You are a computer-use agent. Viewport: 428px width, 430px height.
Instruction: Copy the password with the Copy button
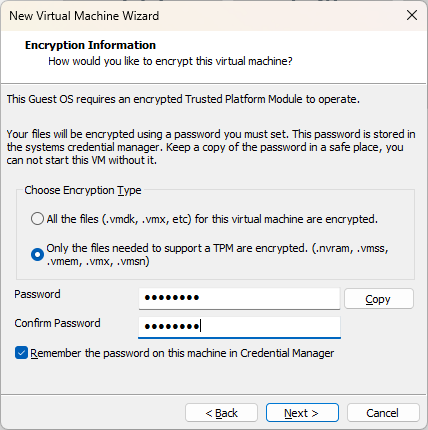click(x=379, y=299)
